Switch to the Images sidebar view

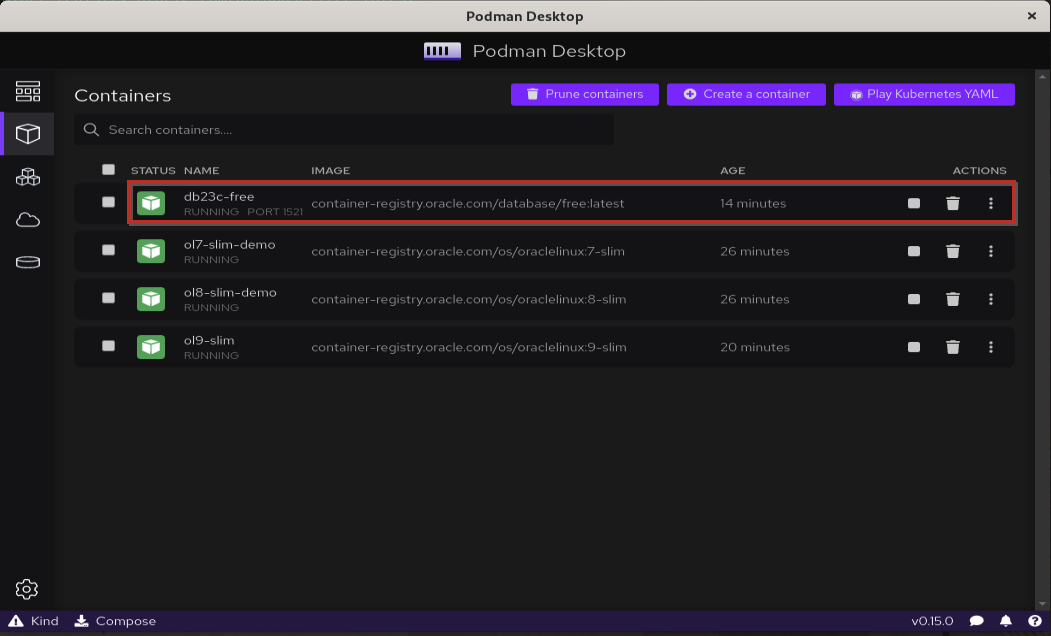28,177
